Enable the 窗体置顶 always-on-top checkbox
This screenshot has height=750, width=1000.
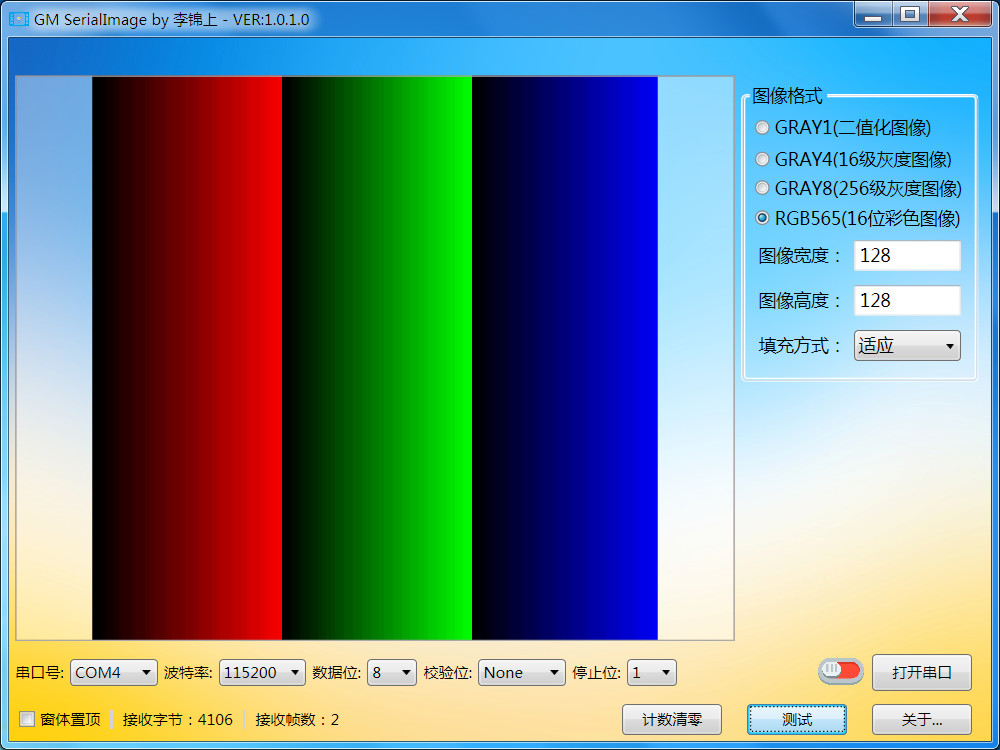pos(25,720)
